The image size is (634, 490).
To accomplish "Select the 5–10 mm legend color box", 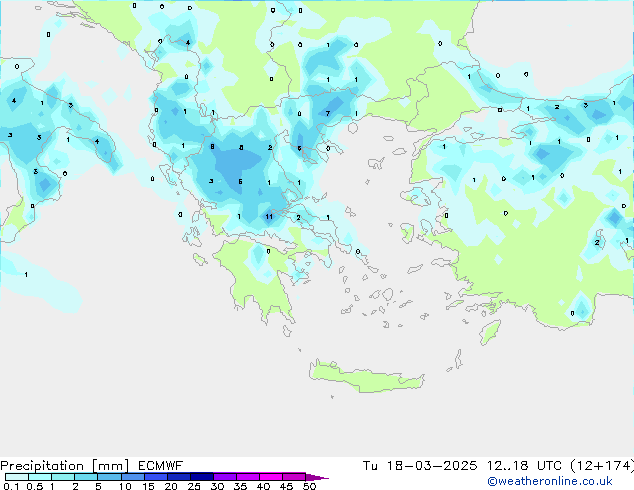I will pos(109,477).
